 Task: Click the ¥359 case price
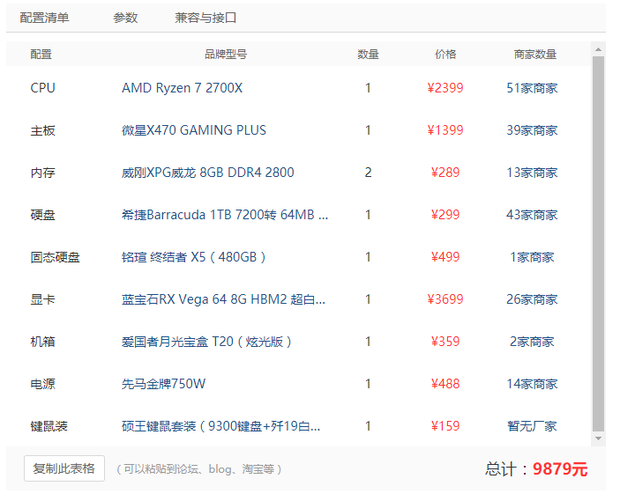click(x=445, y=342)
